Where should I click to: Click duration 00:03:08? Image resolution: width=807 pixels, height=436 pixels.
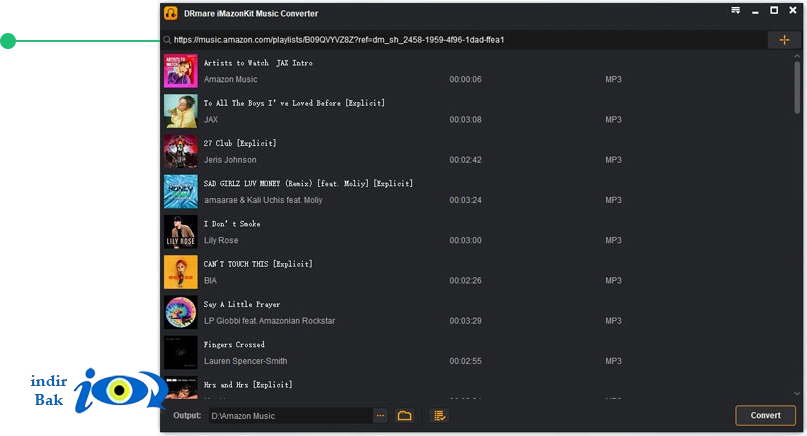point(465,119)
